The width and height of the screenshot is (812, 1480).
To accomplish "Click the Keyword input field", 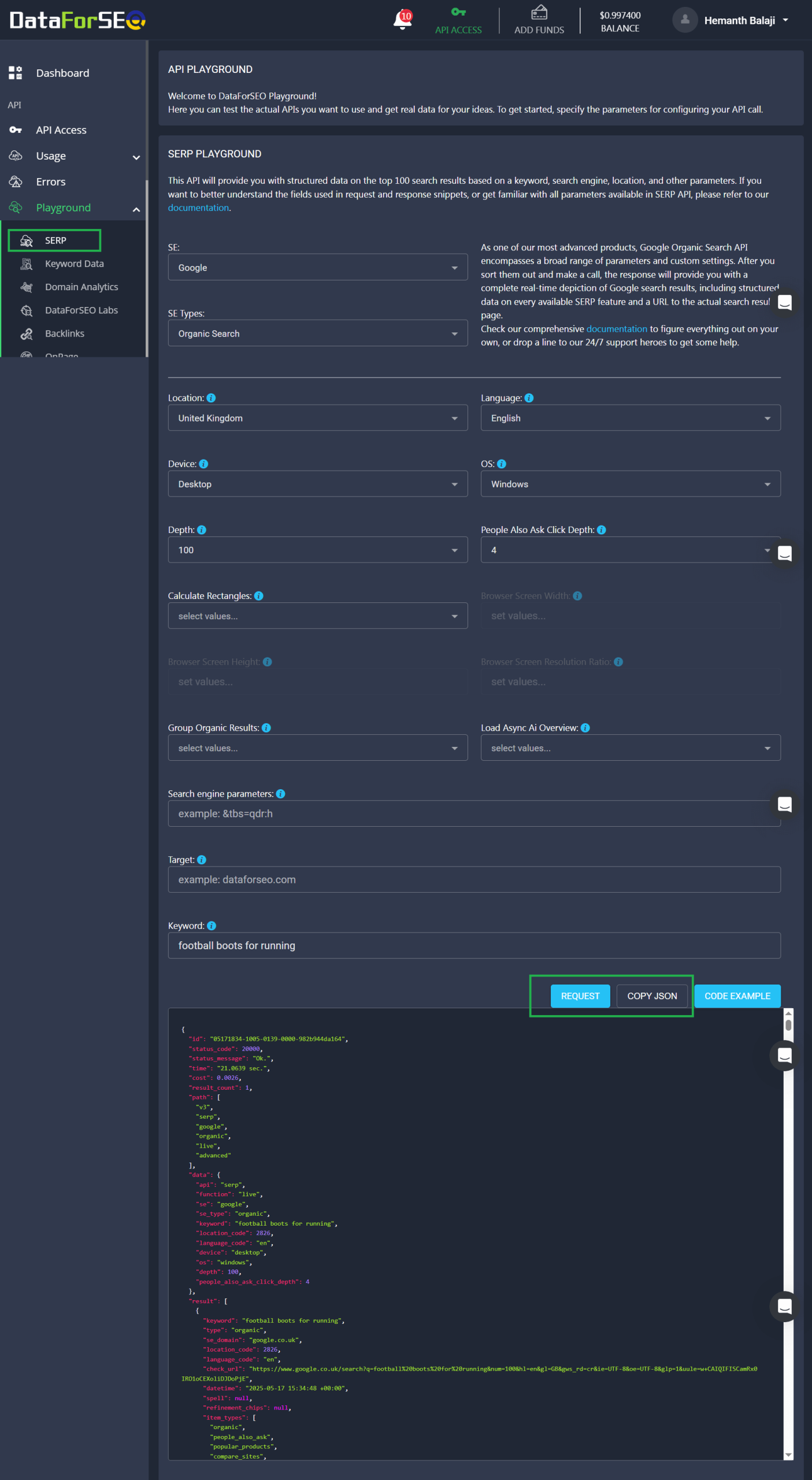I will click(x=474, y=945).
